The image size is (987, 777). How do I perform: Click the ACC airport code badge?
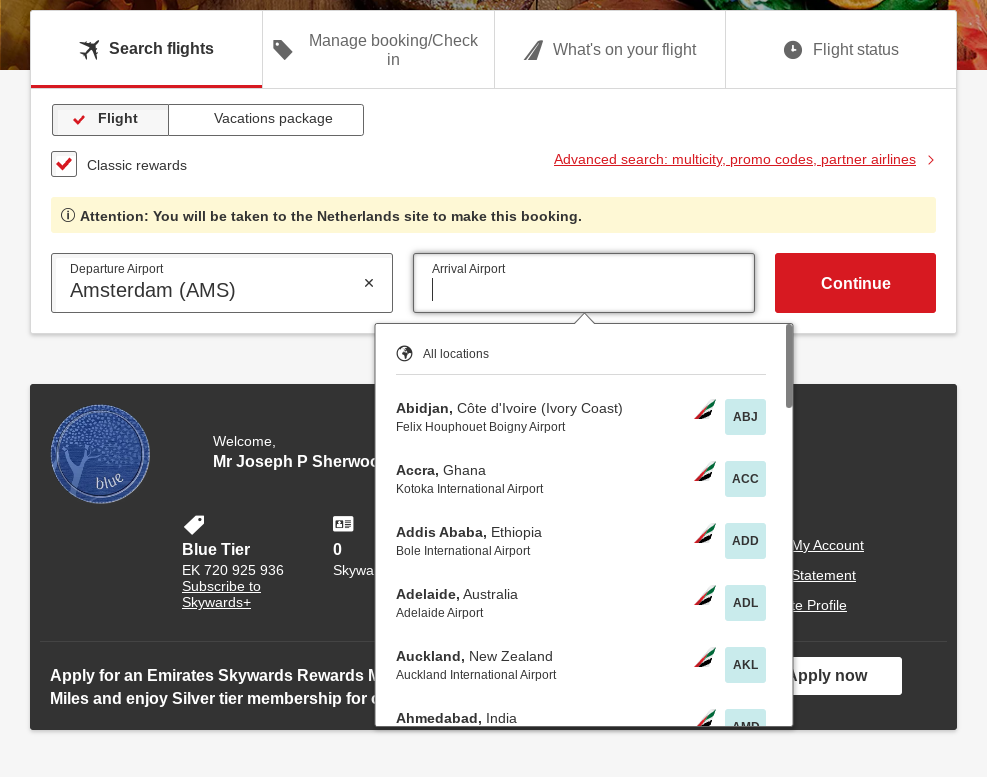tap(745, 479)
